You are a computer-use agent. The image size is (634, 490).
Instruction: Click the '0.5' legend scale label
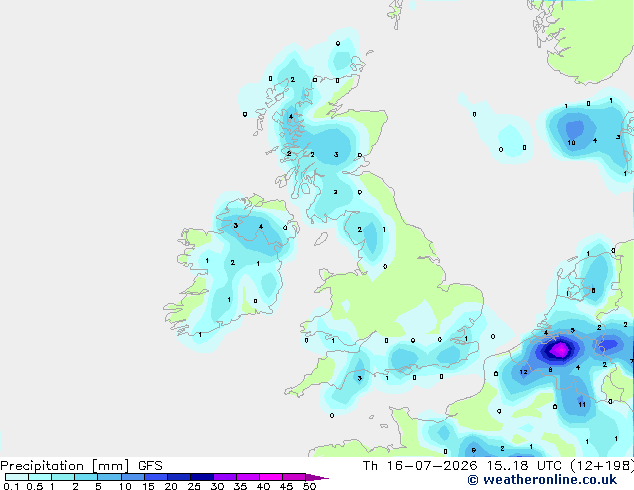point(35,486)
